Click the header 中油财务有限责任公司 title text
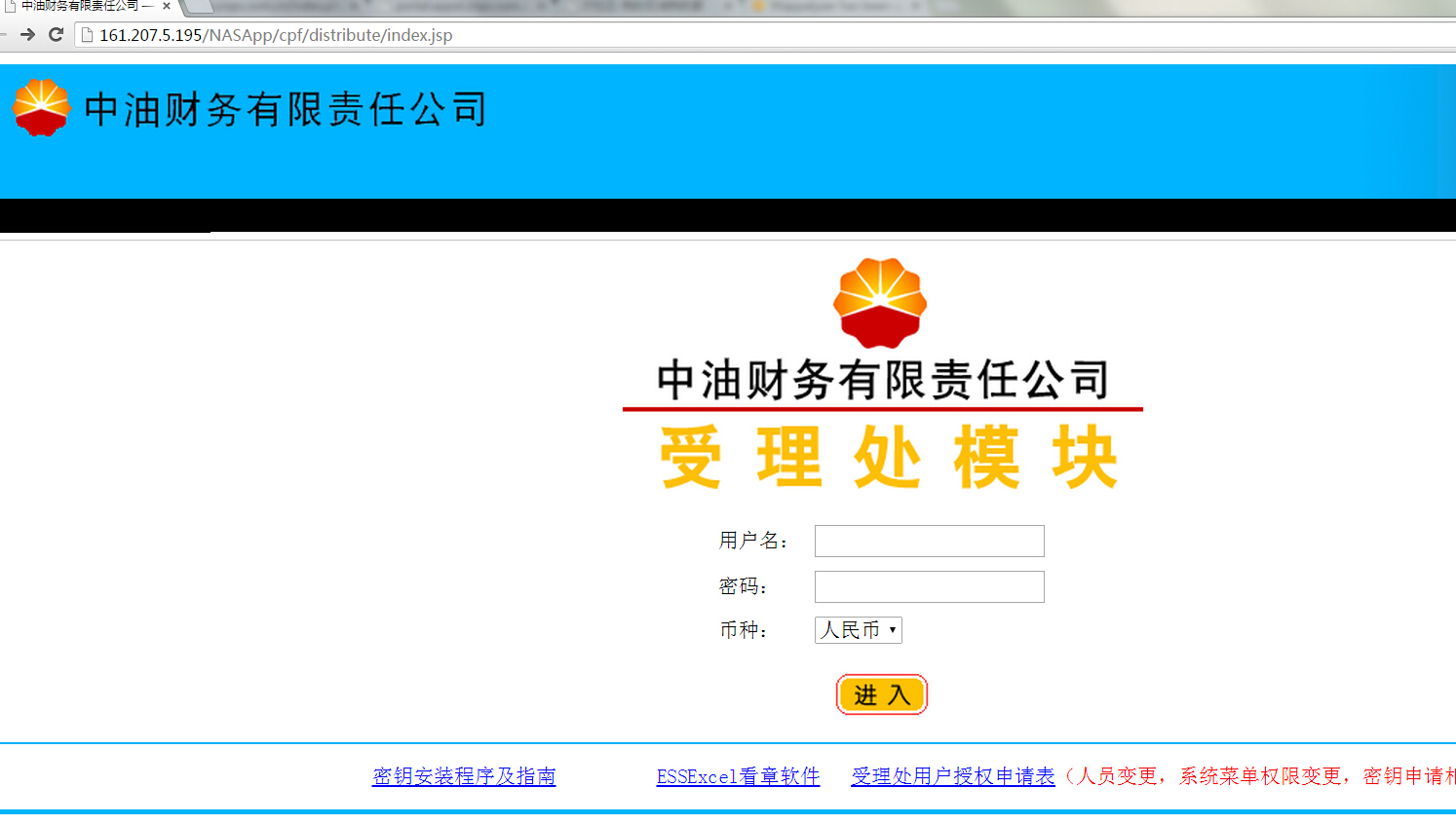1456x825 pixels. [286, 109]
